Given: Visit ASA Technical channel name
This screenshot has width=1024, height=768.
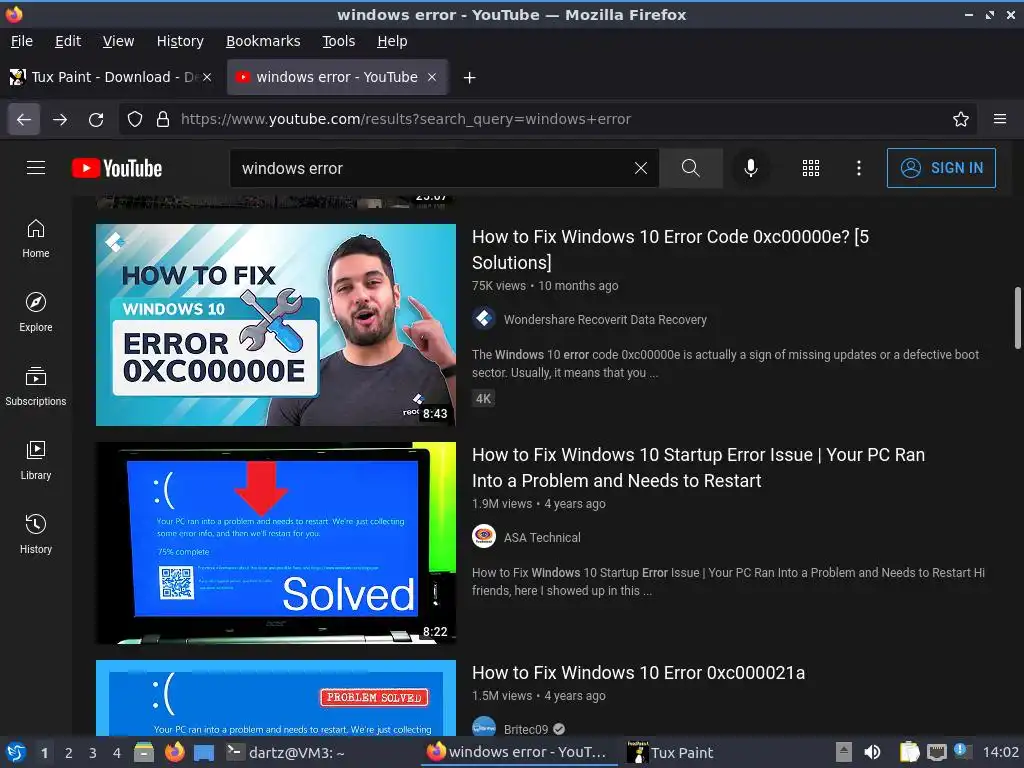Looking at the screenshot, I should coord(542,537).
